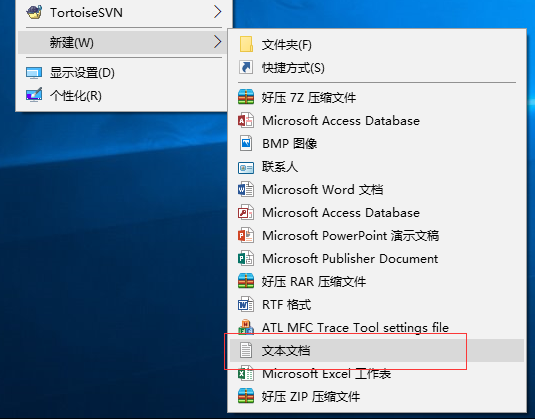Choose Microsoft Excel 工作表
The width and height of the screenshot is (535, 419).
click(x=377, y=374)
